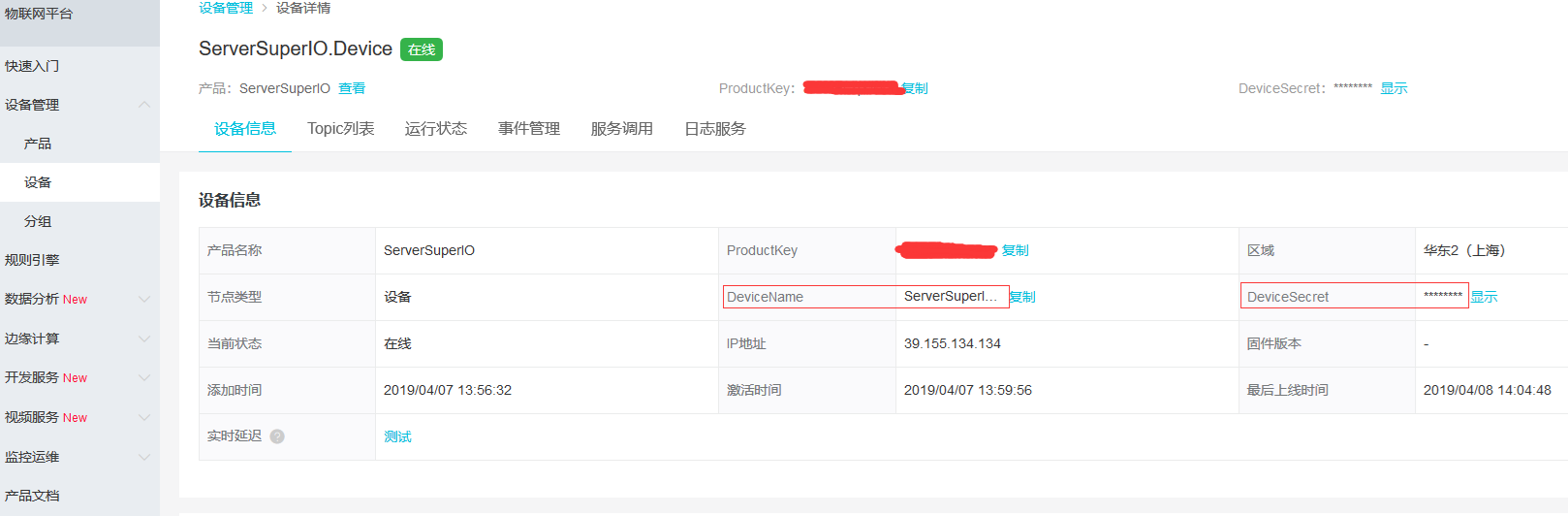Click the last online time 2019/04/08 14:04:48
Viewport: 1568px width, 516px height.
tap(1488, 390)
